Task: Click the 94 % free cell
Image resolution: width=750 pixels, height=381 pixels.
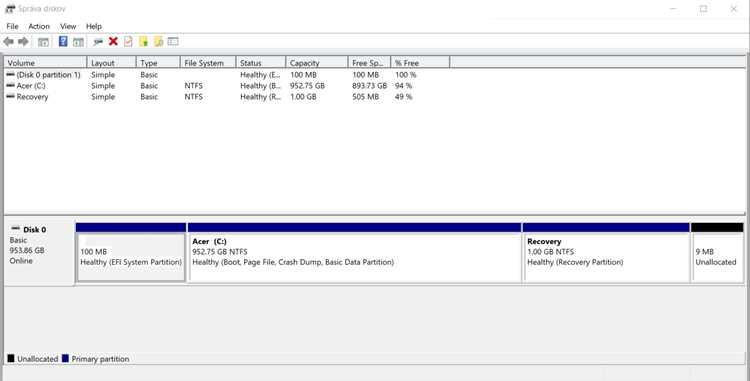Action: coord(403,86)
